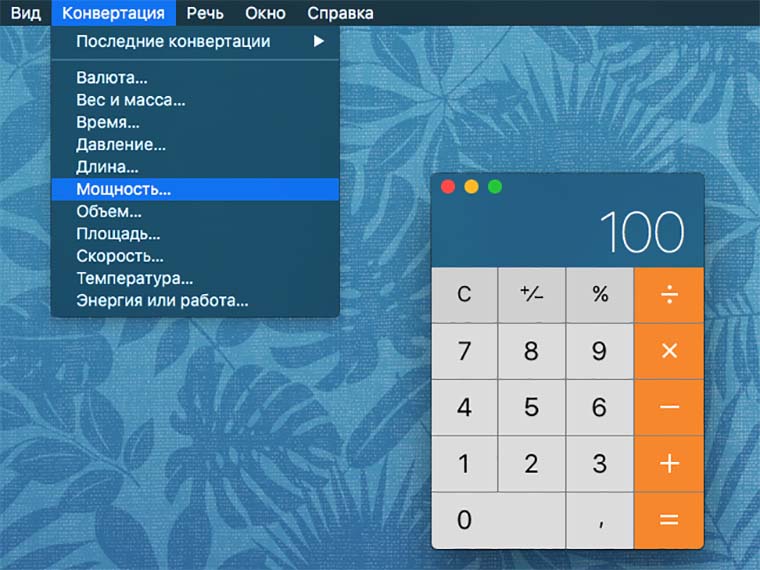Zoom the calculator with the green button
Viewport: 760px width, 570px height.
495,187
